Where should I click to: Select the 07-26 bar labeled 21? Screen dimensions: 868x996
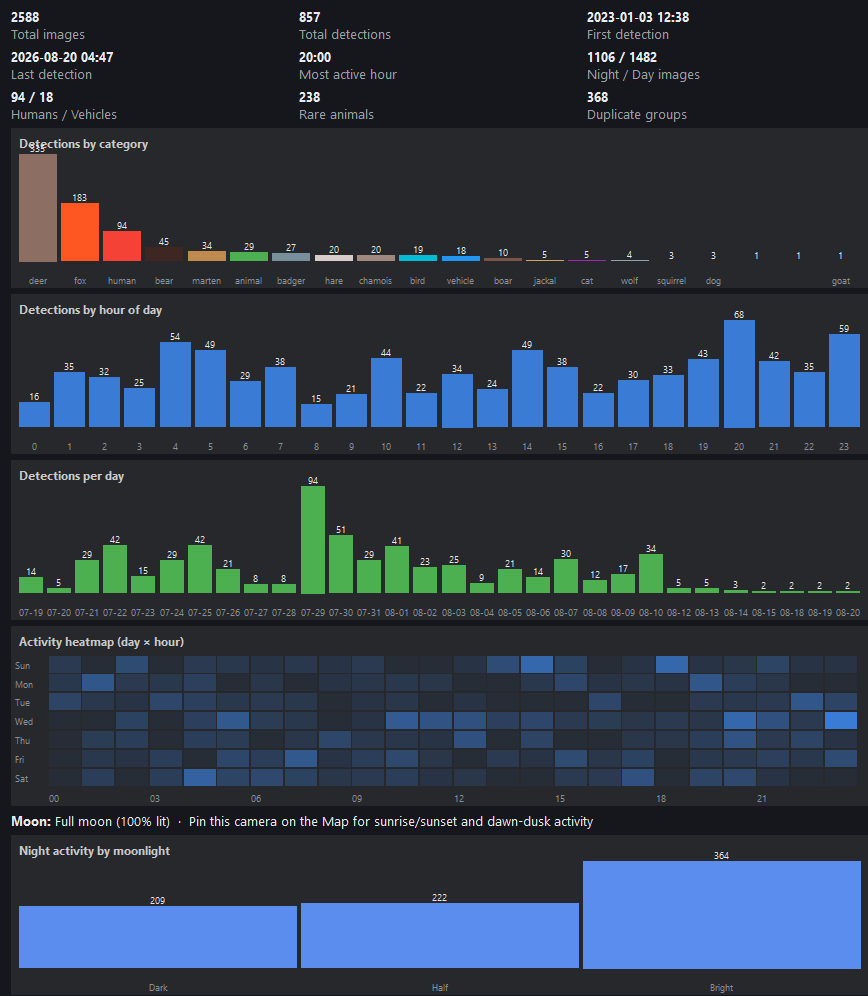tap(227, 581)
